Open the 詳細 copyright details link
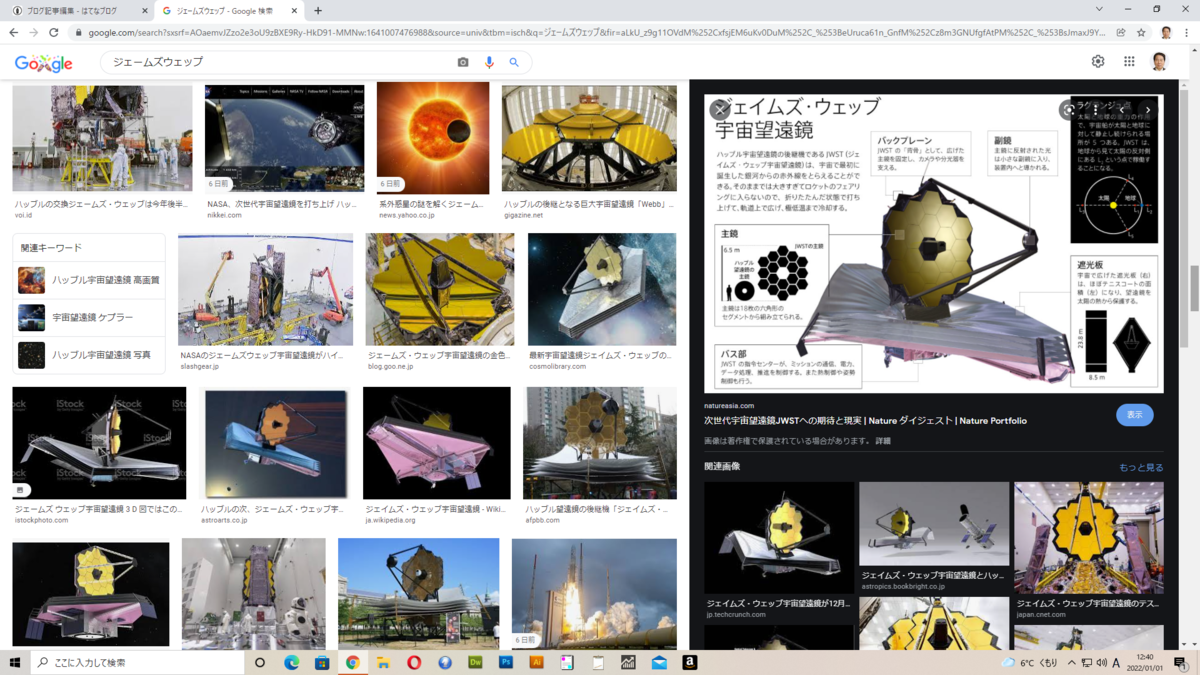The image size is (1200, 675). [x=882, y=441]
